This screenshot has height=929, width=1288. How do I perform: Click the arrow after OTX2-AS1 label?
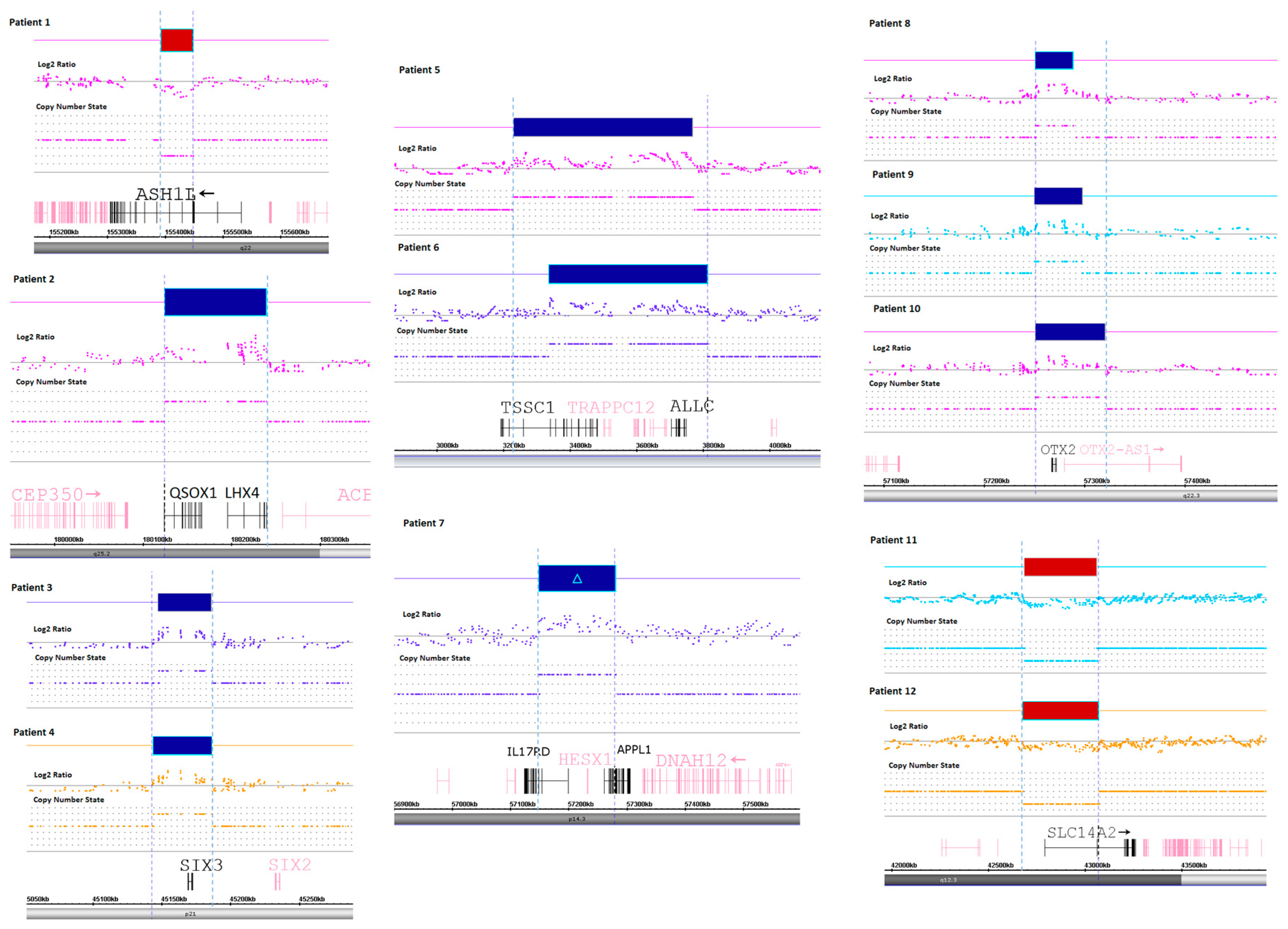(1158, 449)
